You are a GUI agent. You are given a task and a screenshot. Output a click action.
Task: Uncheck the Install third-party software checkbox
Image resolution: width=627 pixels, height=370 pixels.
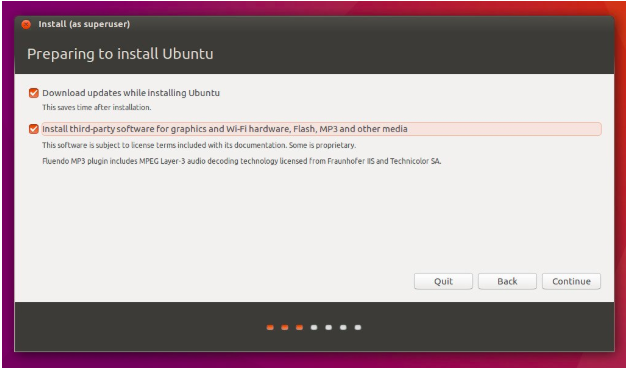click(34, 129)
